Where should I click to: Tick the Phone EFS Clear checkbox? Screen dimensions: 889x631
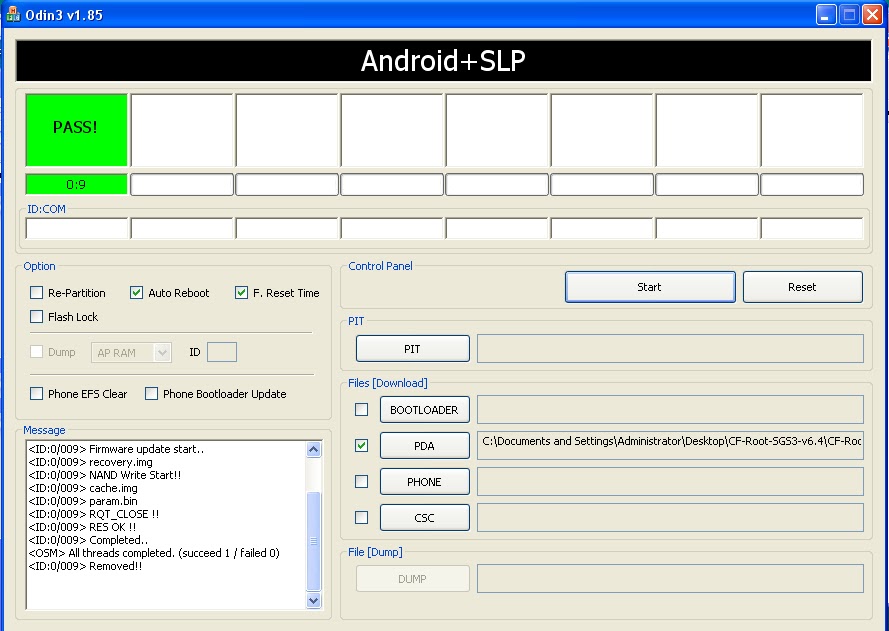tap(36, 393)
